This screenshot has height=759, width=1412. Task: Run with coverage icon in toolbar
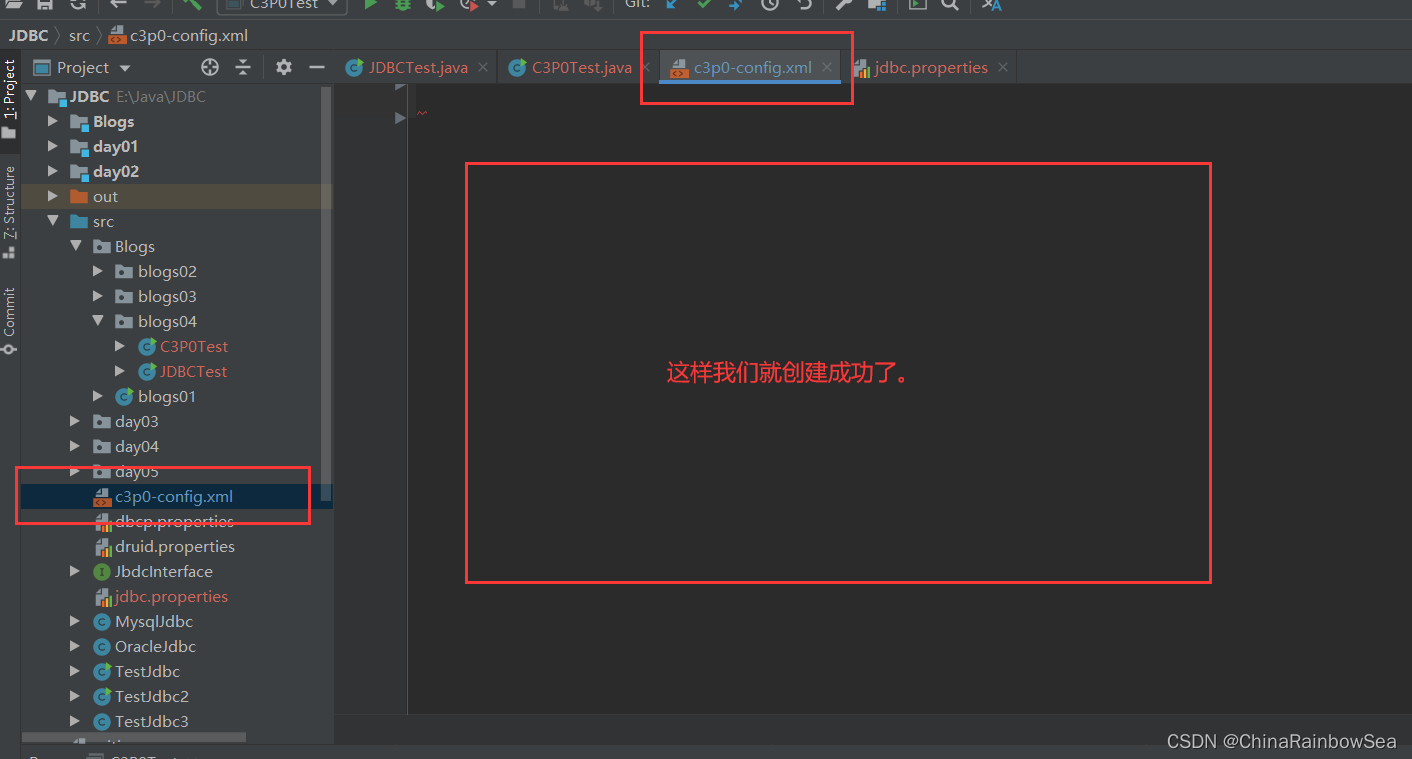[x=434, y=4]
